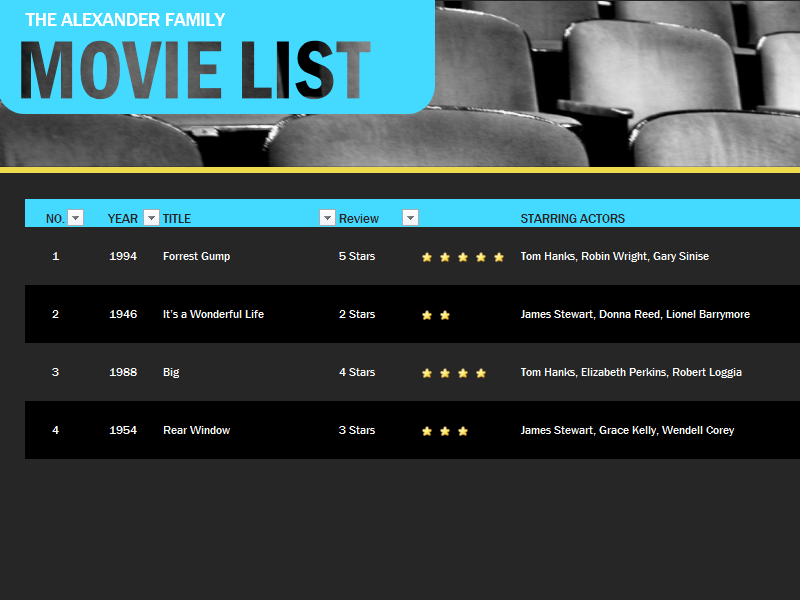Screen dimensions: 800x600
Task: Select the It's a Wonderful Life cell
Action: (213, 314)
